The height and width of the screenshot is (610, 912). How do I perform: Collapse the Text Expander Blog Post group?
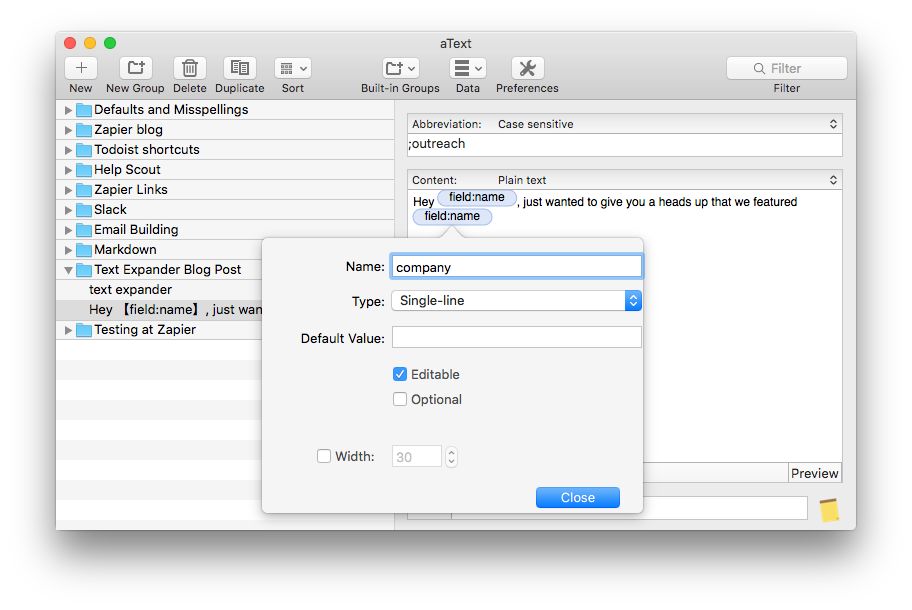[x=68, y=270]
